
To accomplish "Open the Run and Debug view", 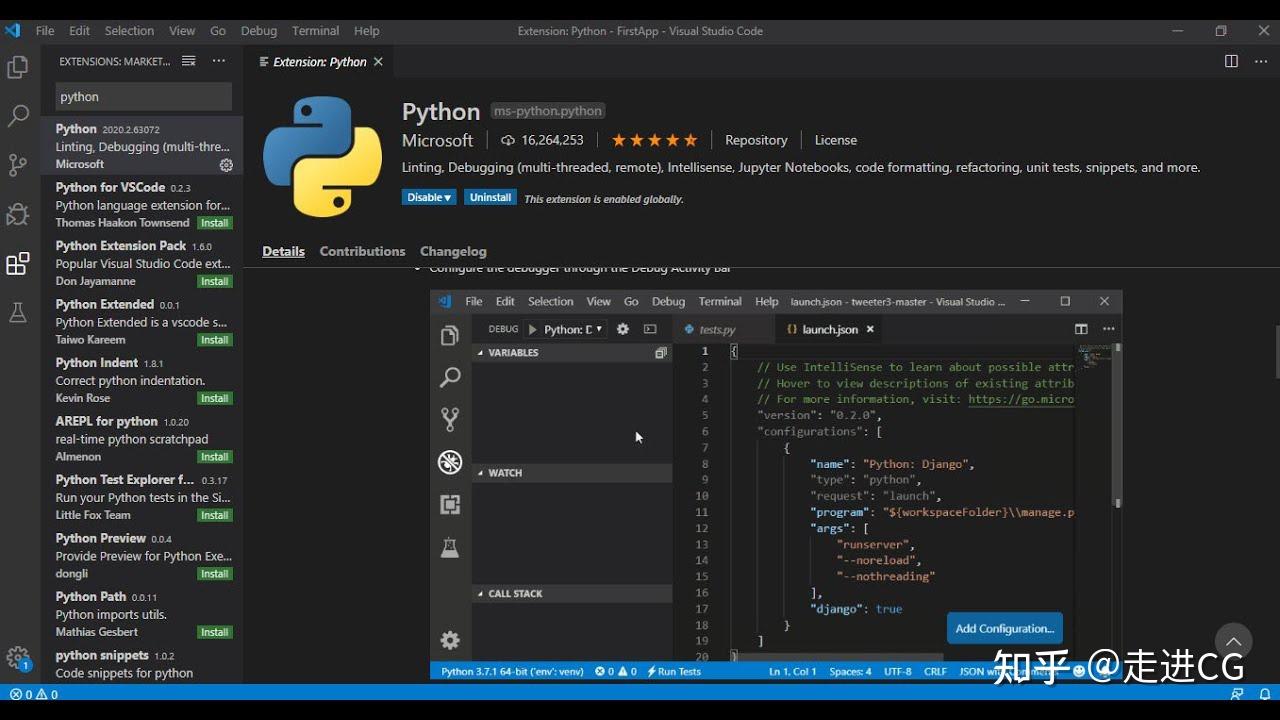I will [18, 213].
